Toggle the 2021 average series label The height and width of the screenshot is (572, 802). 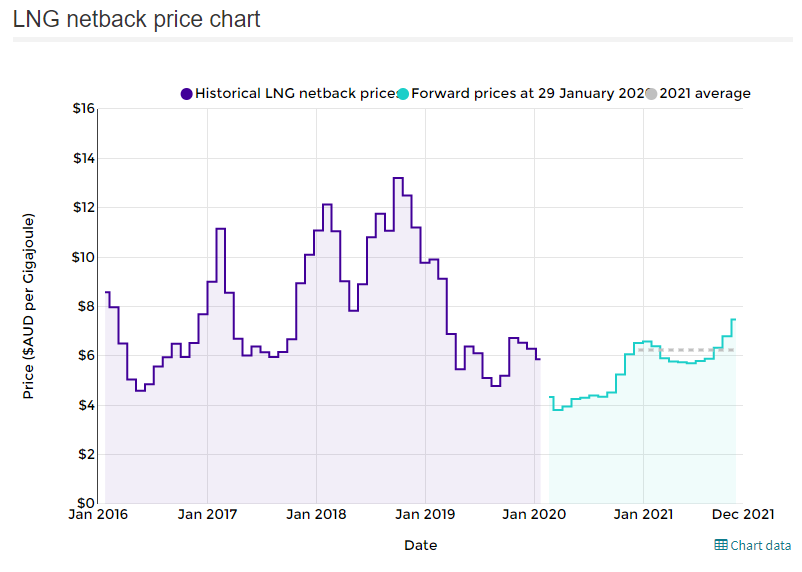[704, 93]
